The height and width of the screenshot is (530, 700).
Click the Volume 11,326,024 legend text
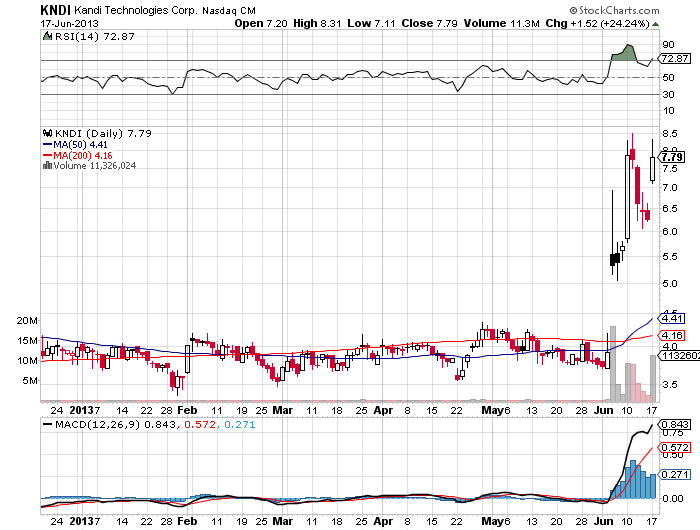click(95, 166)
